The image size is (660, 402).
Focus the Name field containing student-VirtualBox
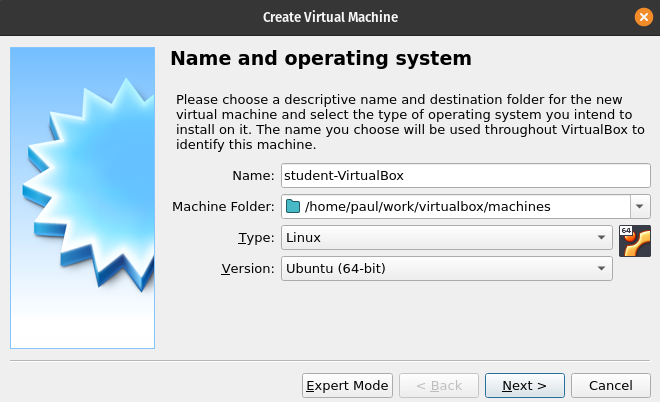[x=465, y=175]
